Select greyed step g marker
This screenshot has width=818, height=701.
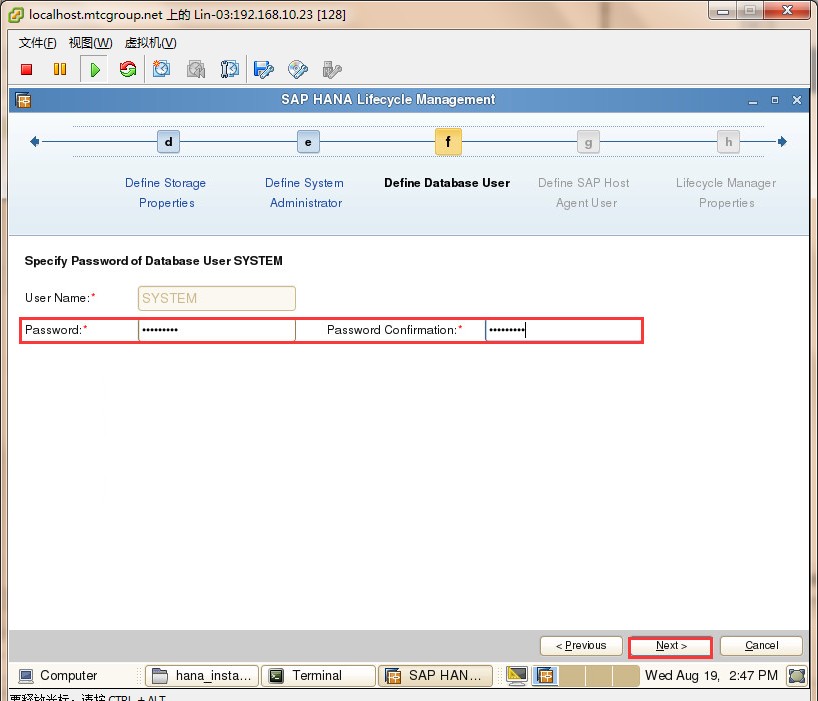588,142
